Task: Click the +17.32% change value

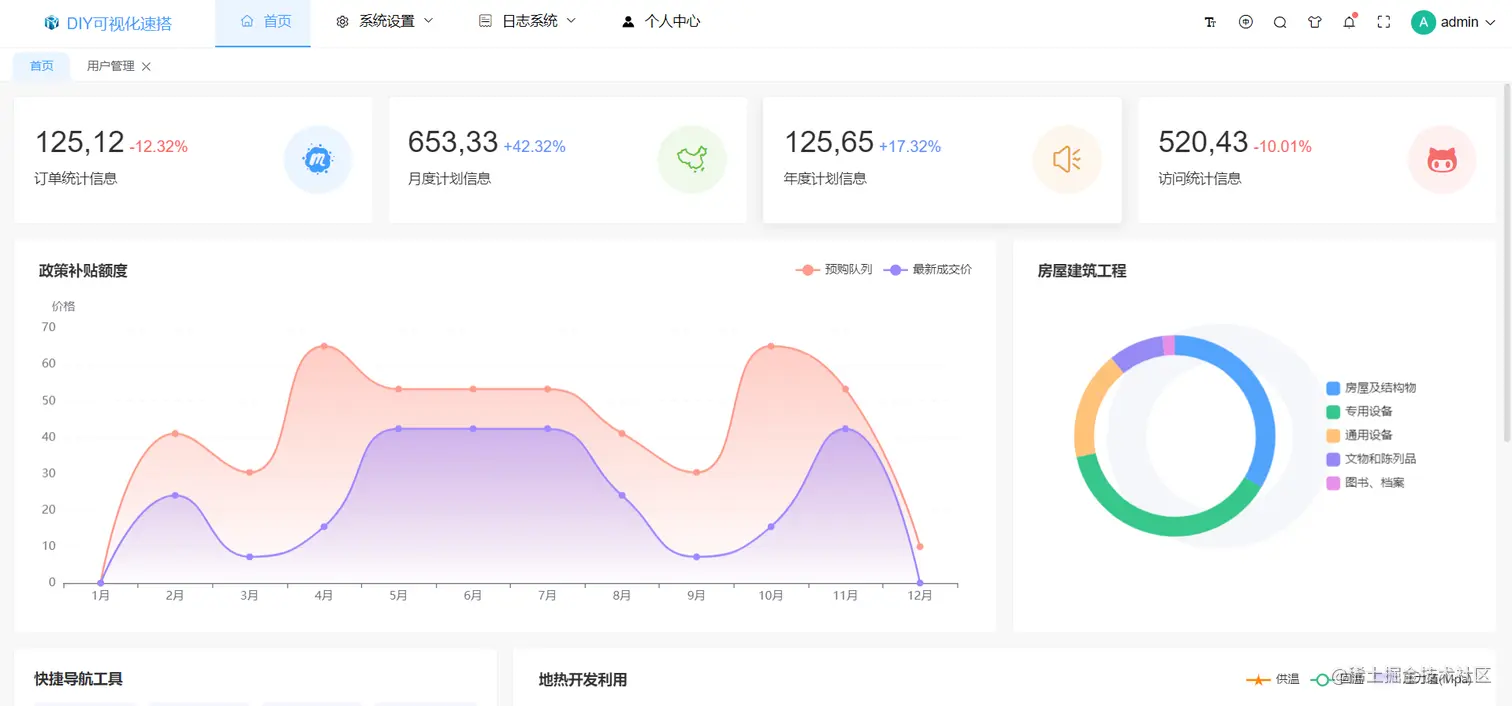Action: click(910, 147)
